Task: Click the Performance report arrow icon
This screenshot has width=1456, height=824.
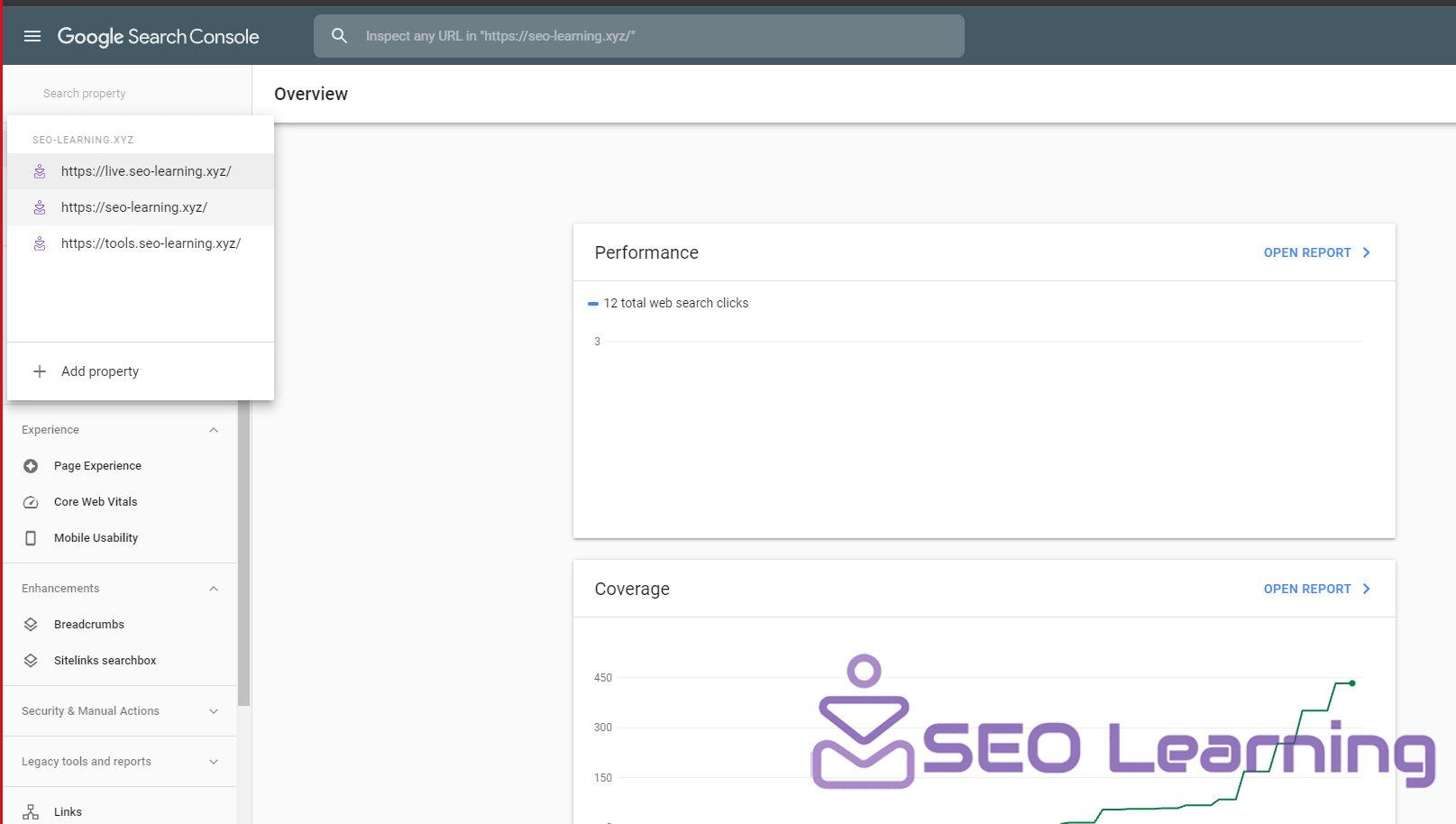Action: (1367, 252)
